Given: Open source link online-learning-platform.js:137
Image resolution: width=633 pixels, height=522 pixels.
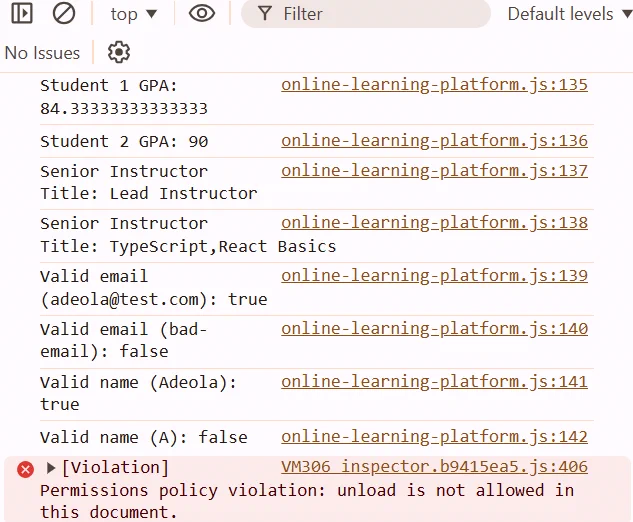Looking at the screenshot, I should (434, 170).
